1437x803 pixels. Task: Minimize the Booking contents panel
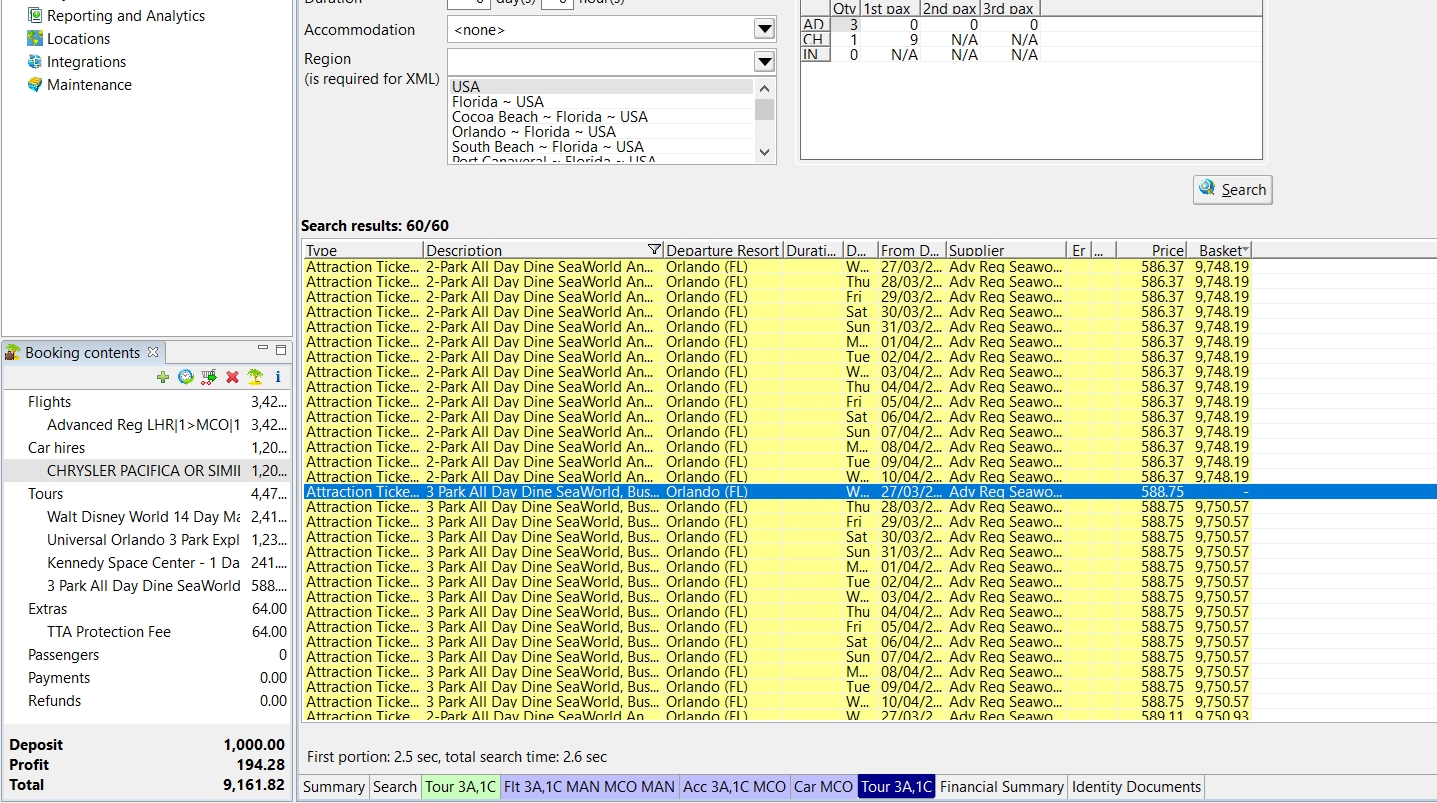[x=263, y=349]
